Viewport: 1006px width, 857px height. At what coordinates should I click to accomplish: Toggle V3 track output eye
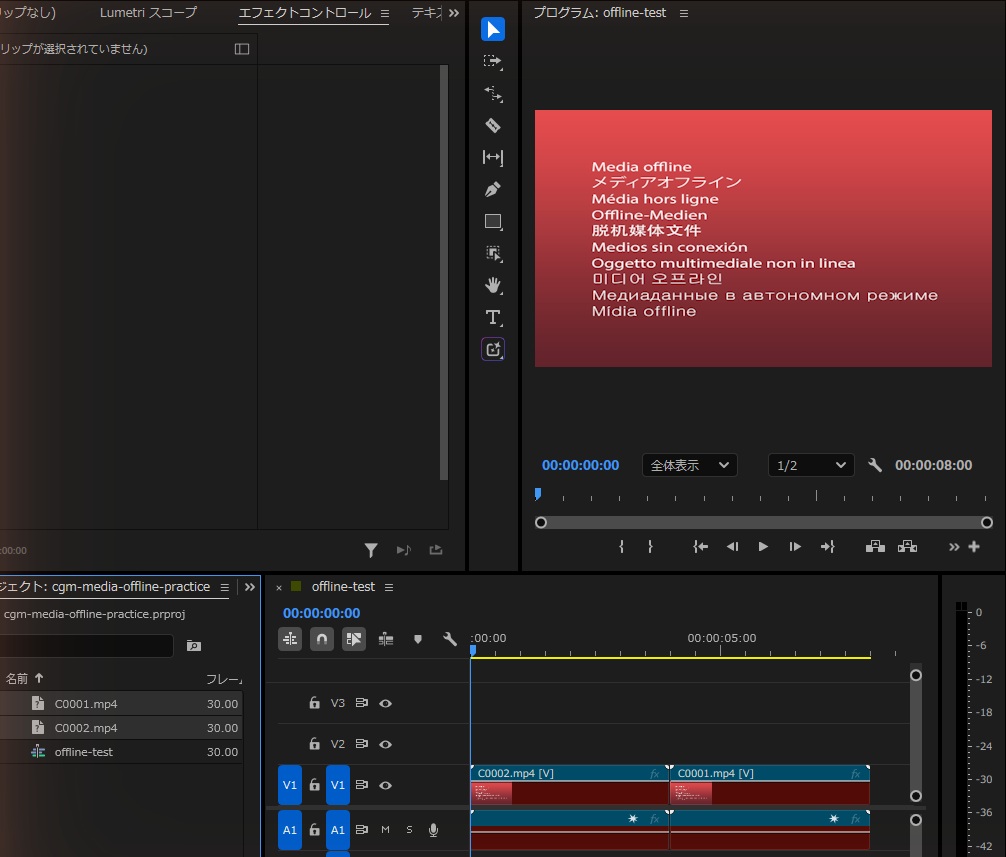(386, 703)
